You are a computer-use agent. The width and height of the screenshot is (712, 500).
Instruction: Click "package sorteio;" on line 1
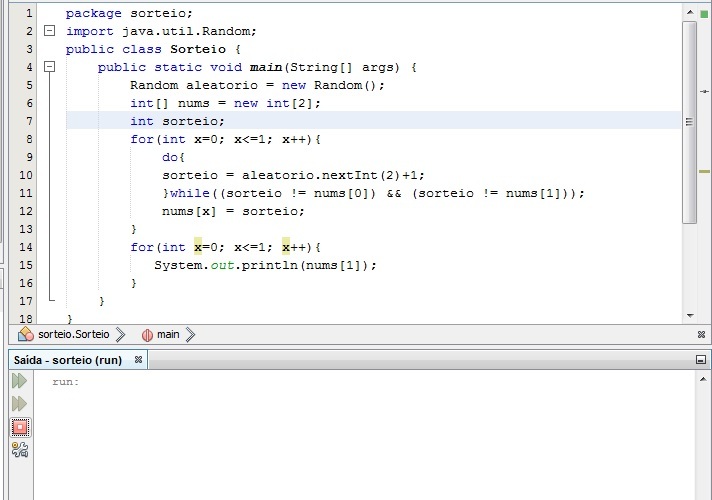[129, 13]
